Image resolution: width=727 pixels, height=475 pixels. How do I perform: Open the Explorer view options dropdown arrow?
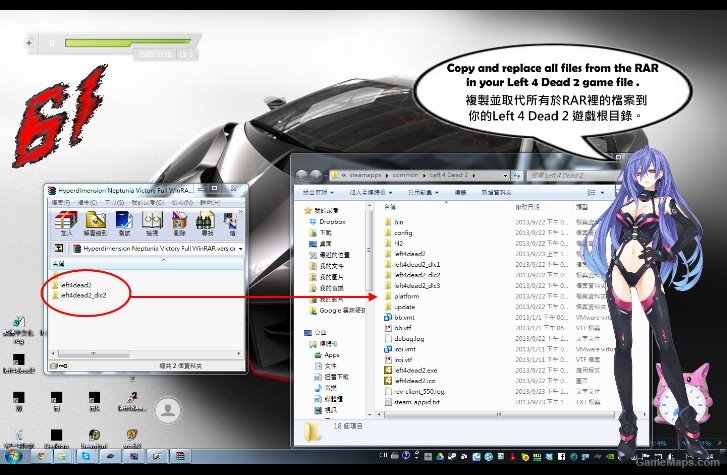coord(602,192)
